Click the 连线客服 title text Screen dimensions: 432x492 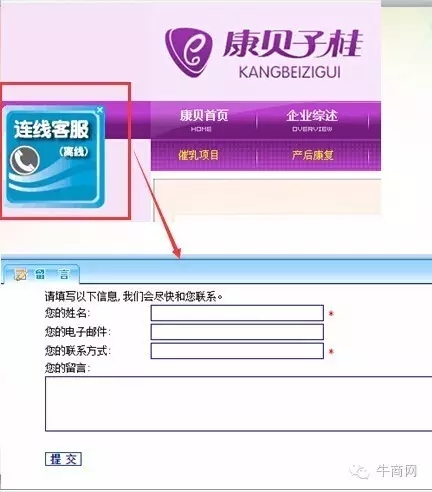(51, 130)
